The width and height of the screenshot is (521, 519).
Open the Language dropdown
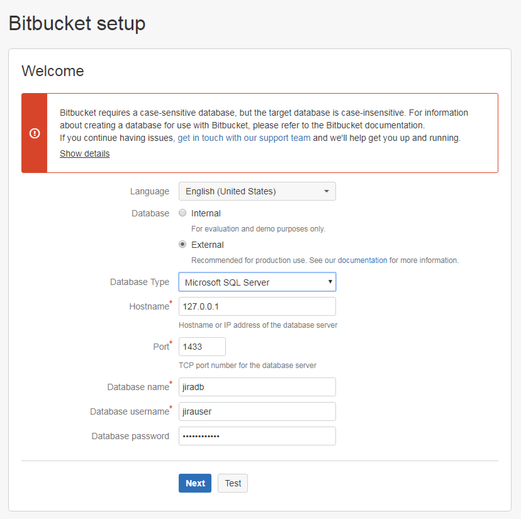257,191
